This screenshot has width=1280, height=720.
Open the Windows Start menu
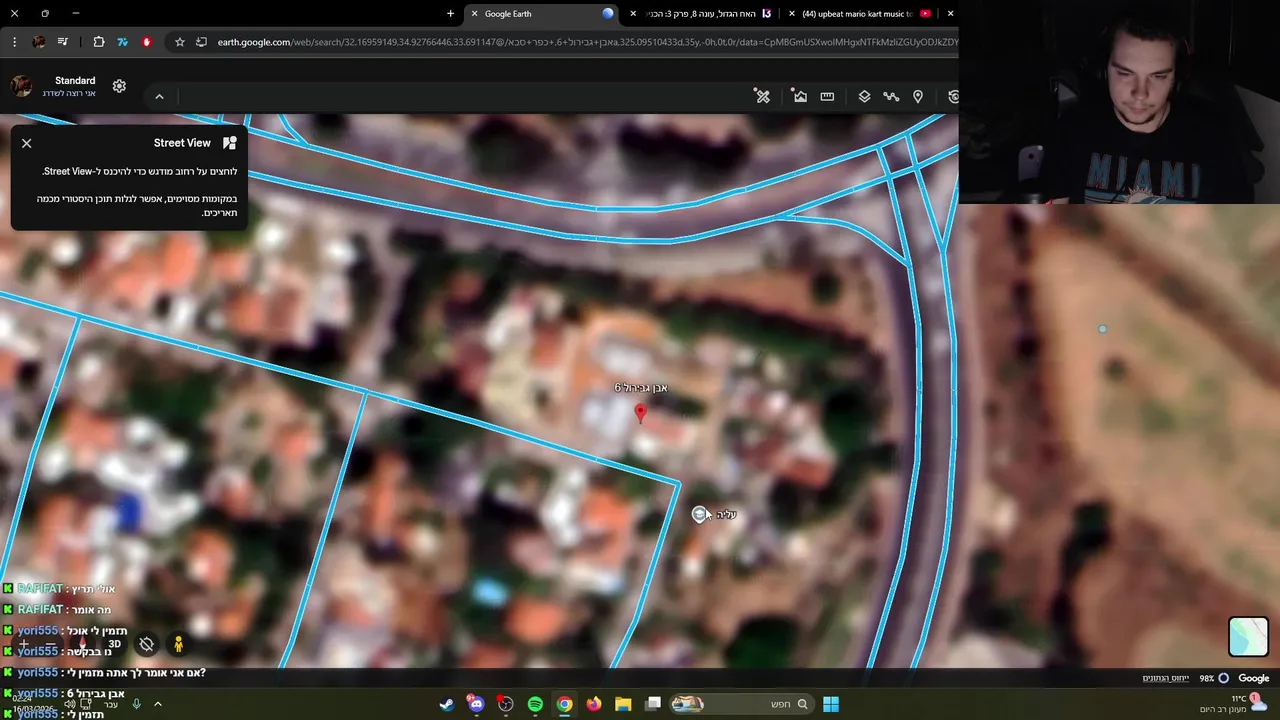831,704
